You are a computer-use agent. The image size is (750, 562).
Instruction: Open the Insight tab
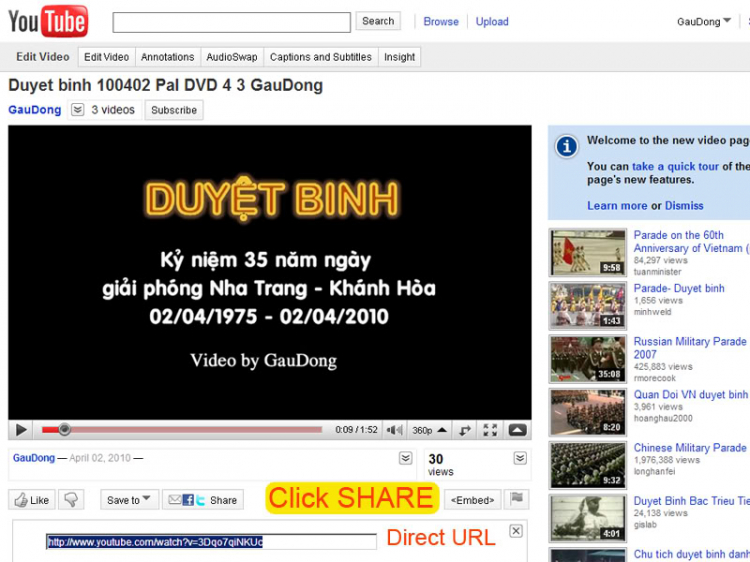(x=399, y=57)
